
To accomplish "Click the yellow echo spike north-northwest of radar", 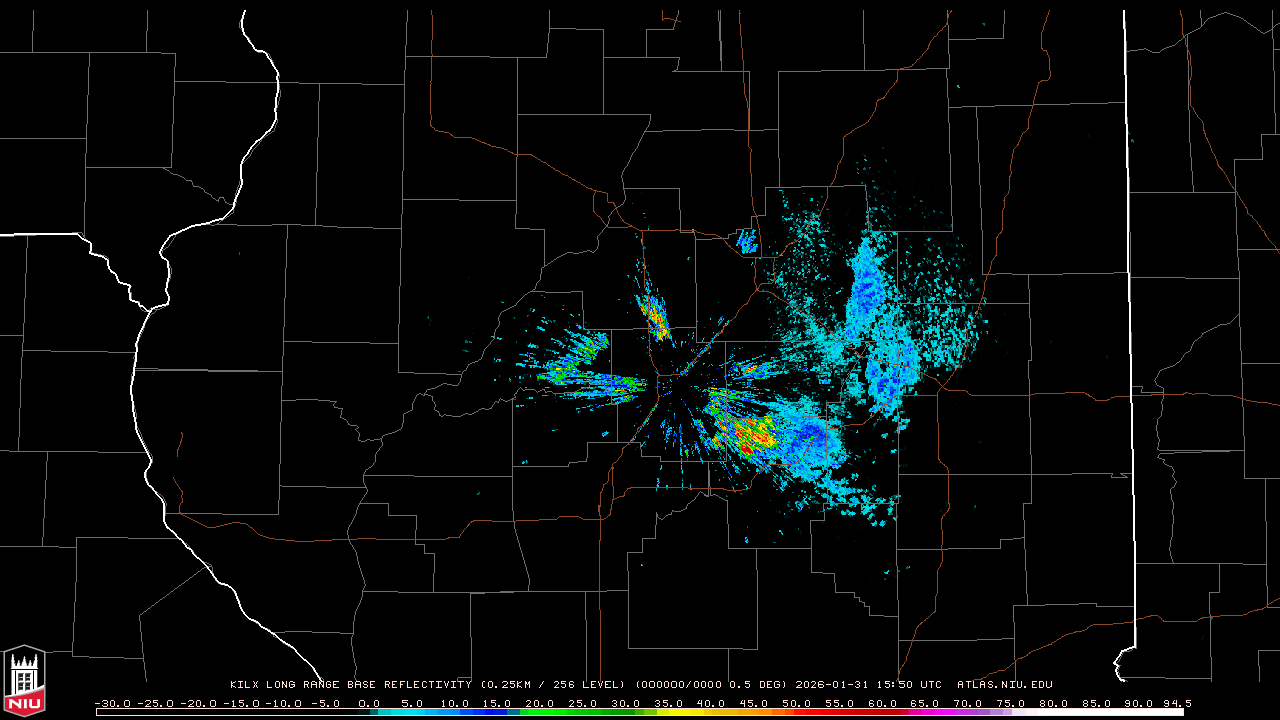I will (655, 318).
